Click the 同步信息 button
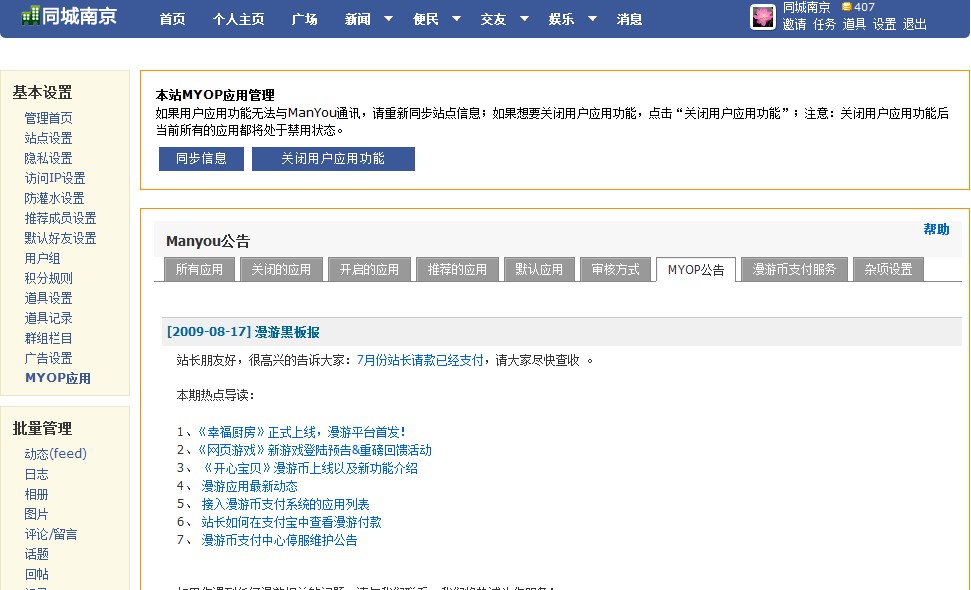The image size is (971, 590). 201,158
